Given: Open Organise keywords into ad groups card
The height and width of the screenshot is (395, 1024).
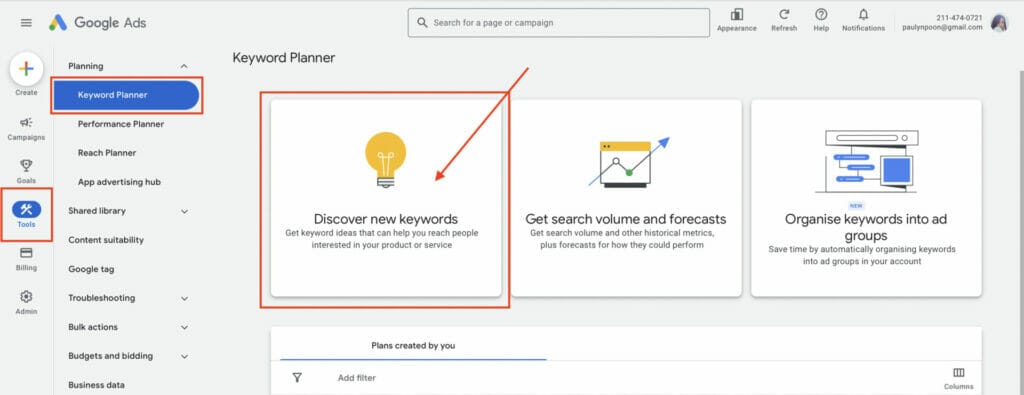Looking at the screenshot, I should tap(866, 198).
